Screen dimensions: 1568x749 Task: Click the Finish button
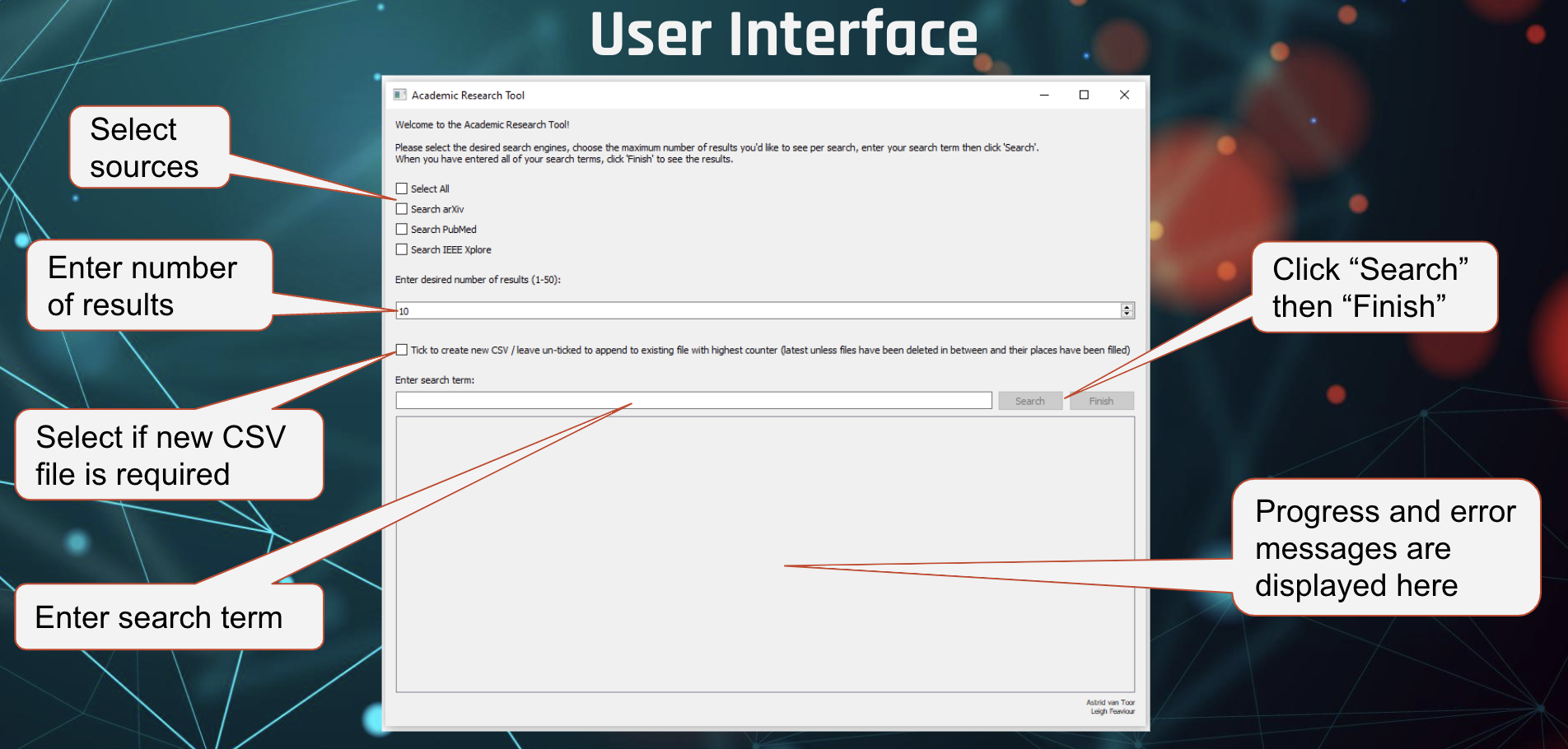[1101, 400]
